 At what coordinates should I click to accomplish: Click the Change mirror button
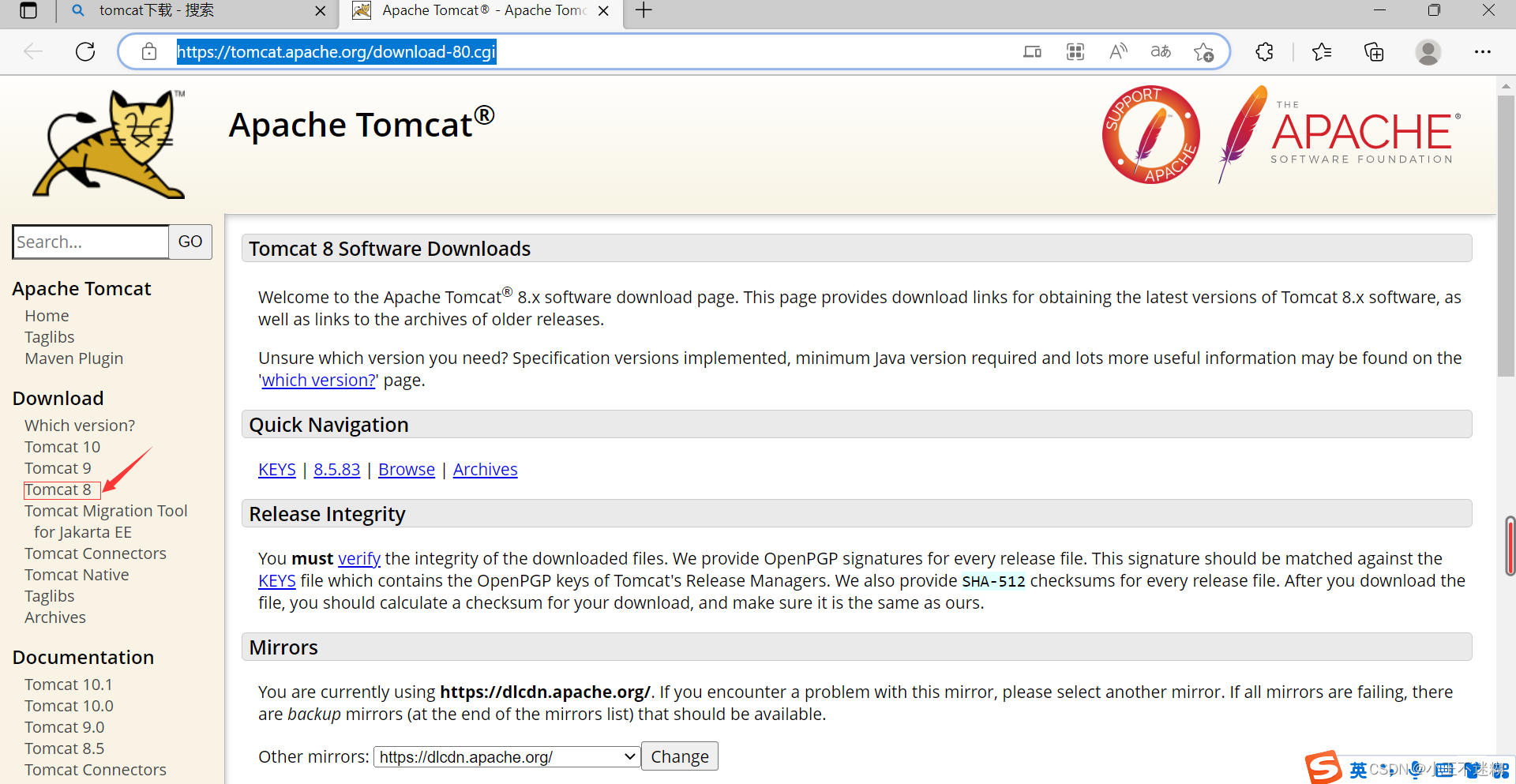click(x=680, y=756)
